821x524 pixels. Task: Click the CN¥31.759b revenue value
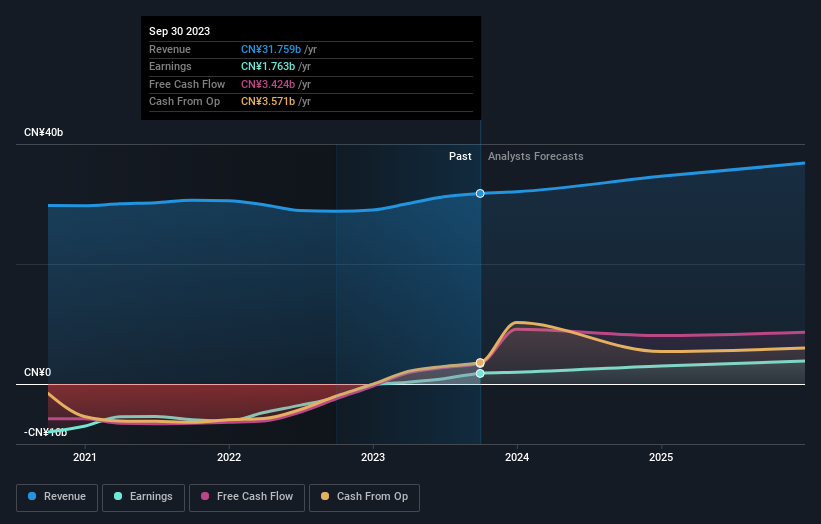(271, 49)
